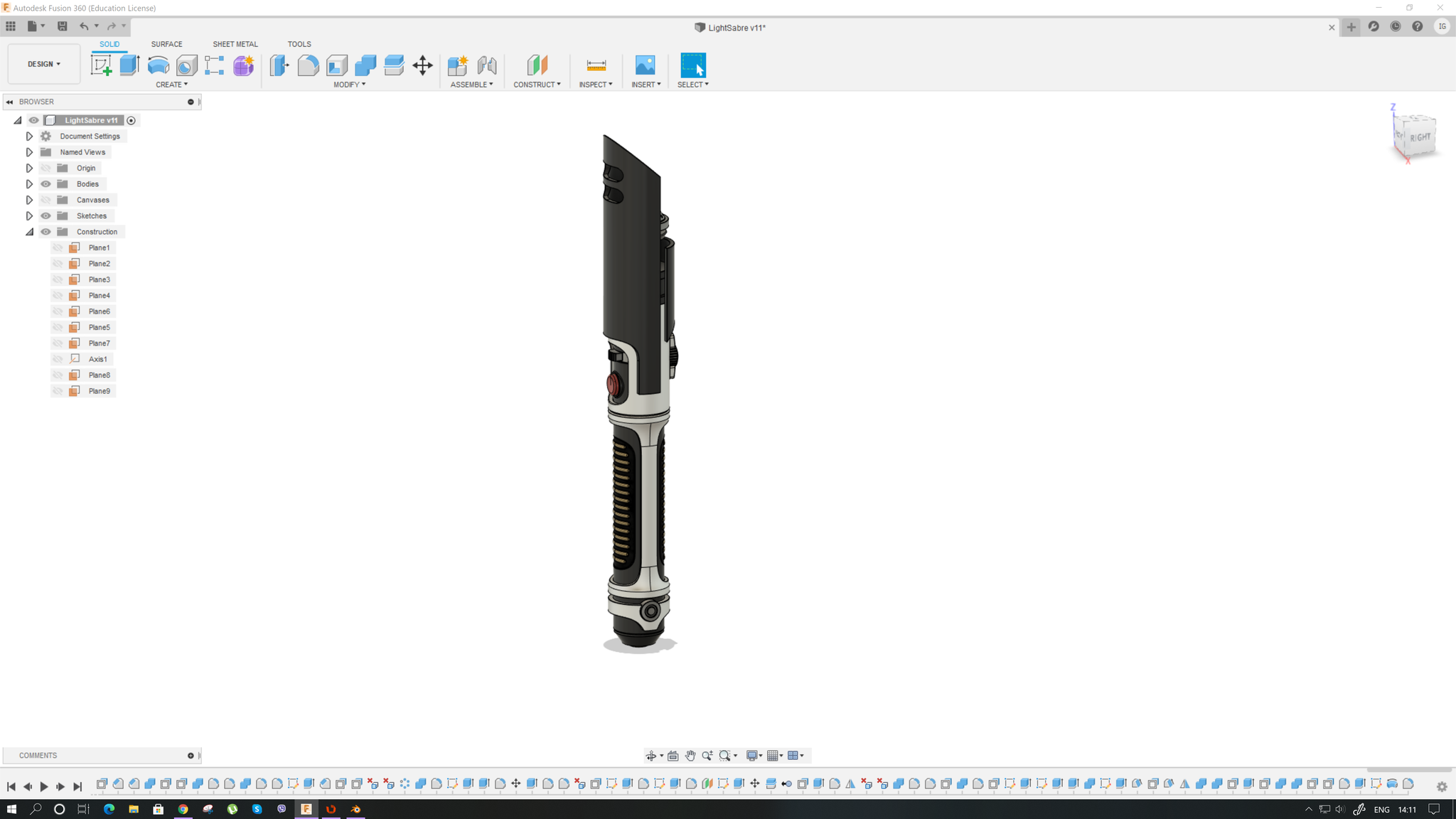
Task: Open the INSERT menu
Action: [x=646, y=85]
